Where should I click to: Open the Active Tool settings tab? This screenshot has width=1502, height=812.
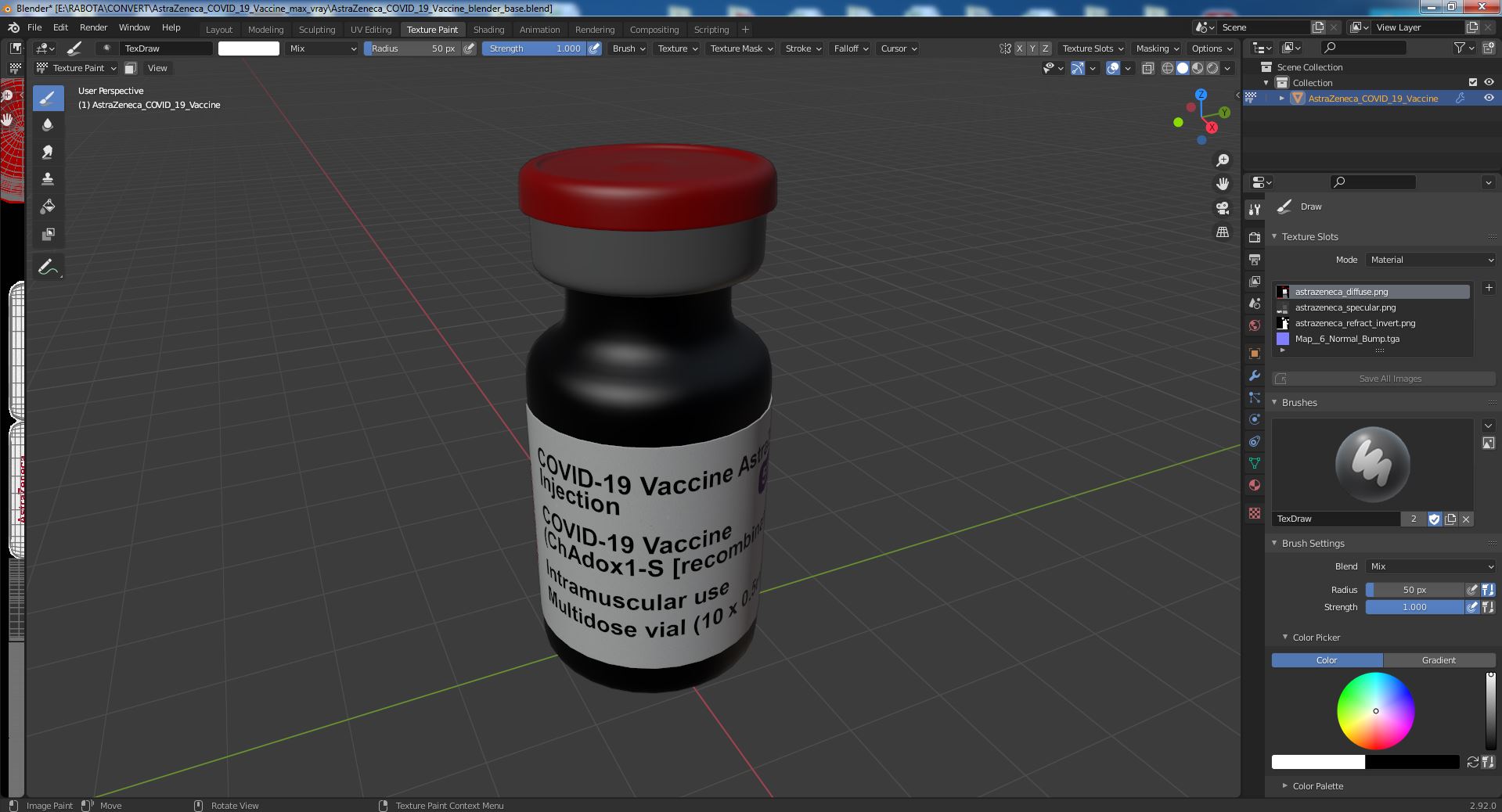coord(1255,209)
